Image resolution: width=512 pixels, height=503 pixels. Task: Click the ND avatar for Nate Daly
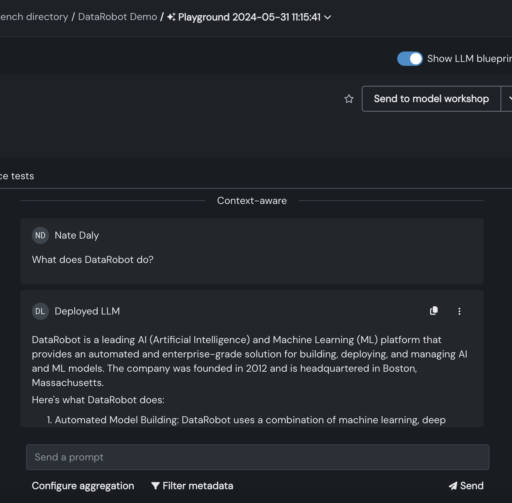coord(40,235)
